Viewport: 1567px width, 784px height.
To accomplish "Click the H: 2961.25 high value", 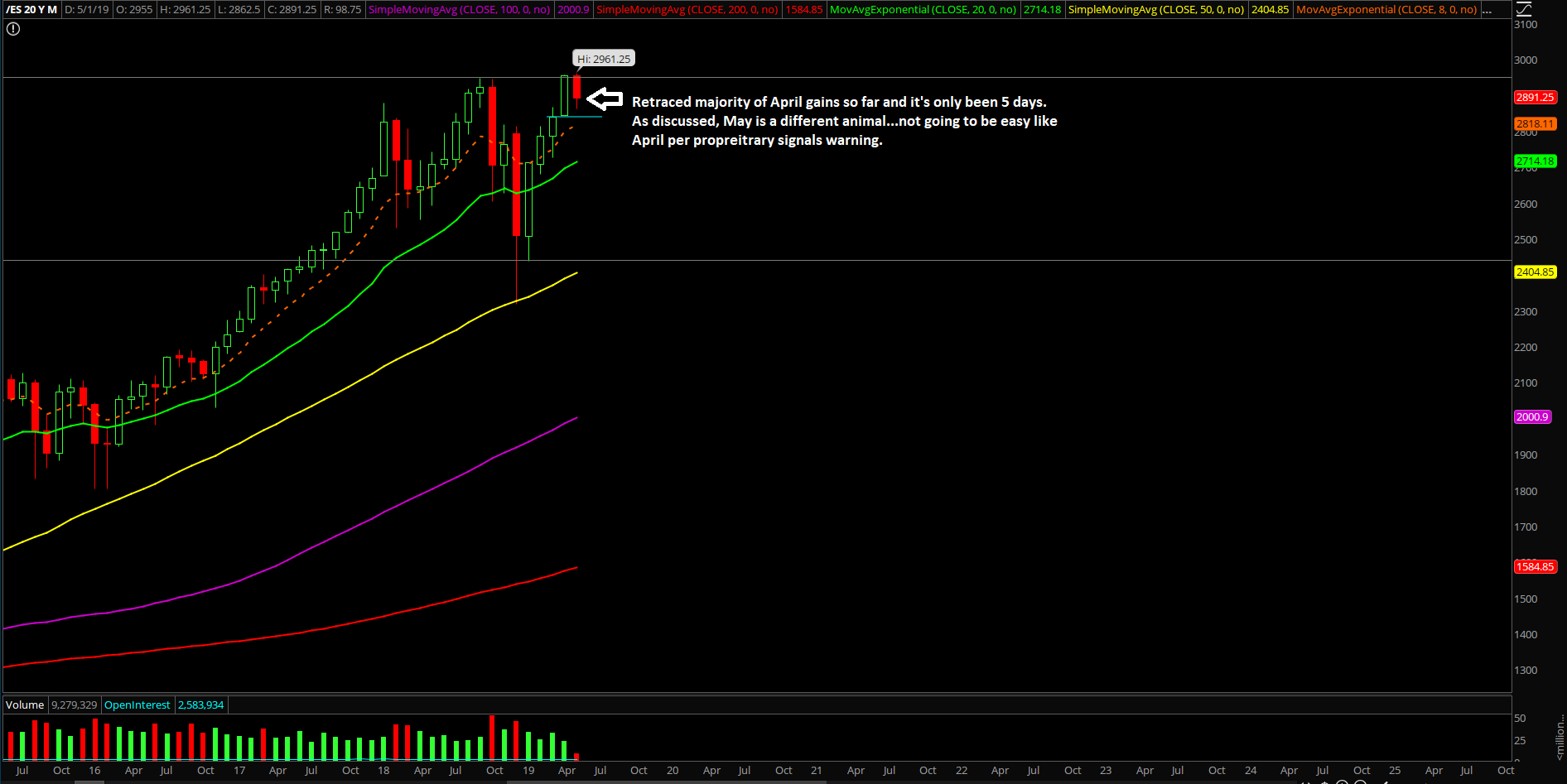I will click(x=186, y=10).
